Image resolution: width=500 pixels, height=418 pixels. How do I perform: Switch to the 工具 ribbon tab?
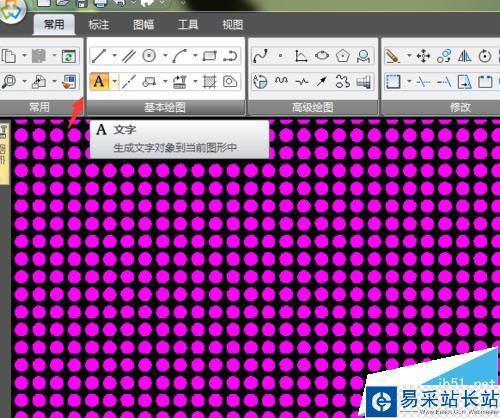[x=188, y=25]
